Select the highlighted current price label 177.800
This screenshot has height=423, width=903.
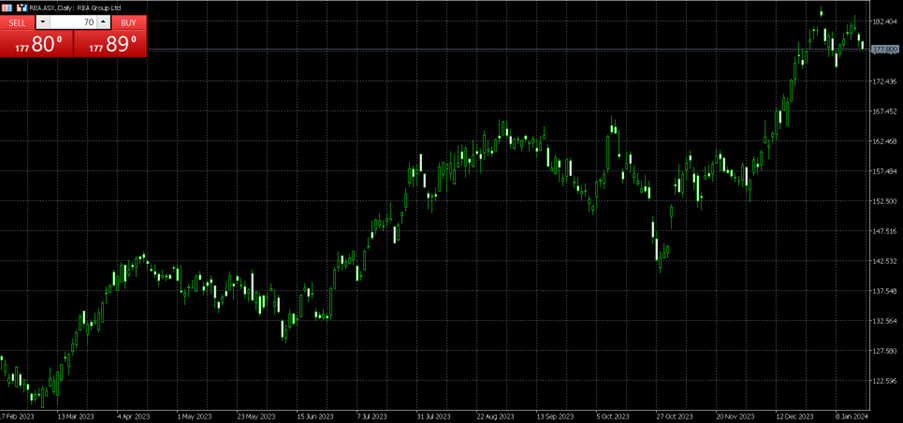(885, 50)
